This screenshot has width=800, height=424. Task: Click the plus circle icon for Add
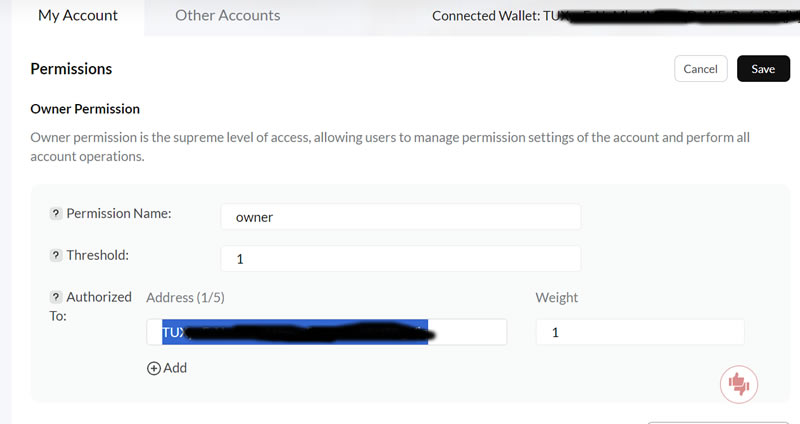(154, 368)
